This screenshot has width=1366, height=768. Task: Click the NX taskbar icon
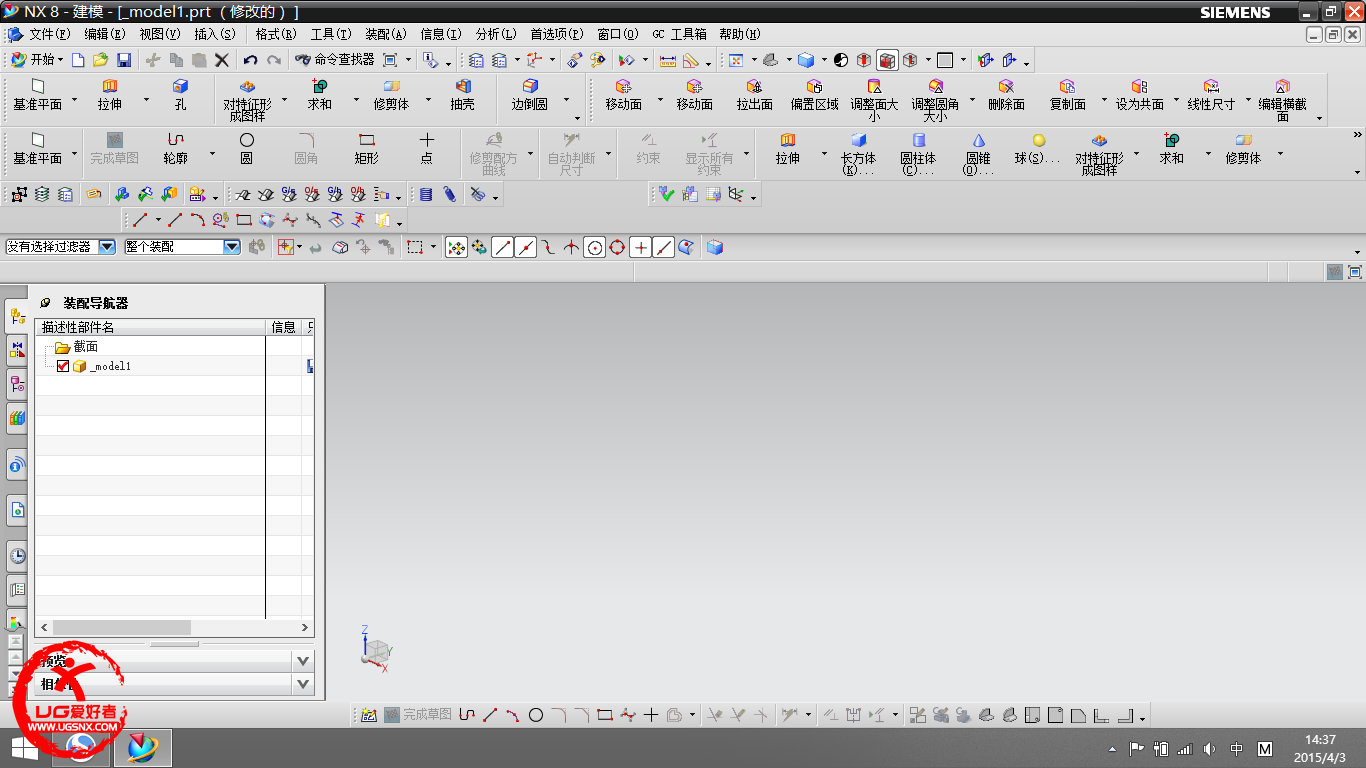143,748
